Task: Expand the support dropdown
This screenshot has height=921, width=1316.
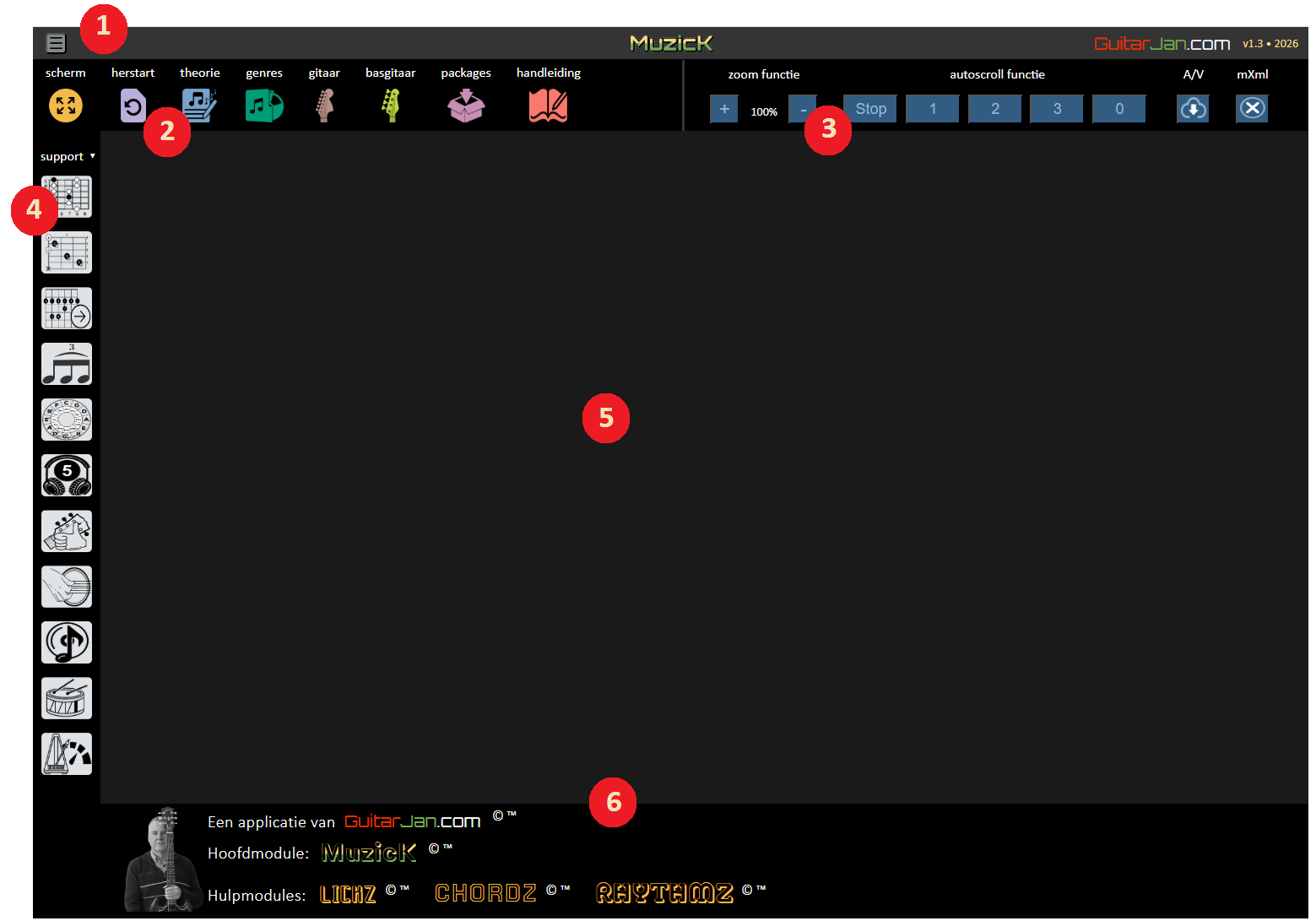Action: point(68,156)
